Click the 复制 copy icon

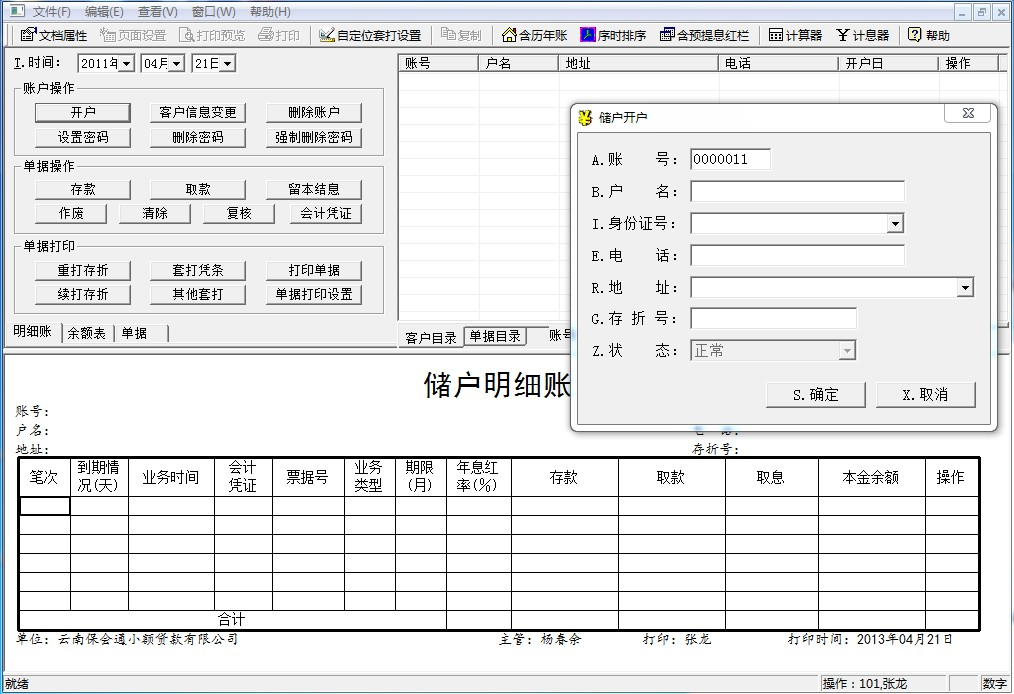pyautogui.click(x=462, y=35)
